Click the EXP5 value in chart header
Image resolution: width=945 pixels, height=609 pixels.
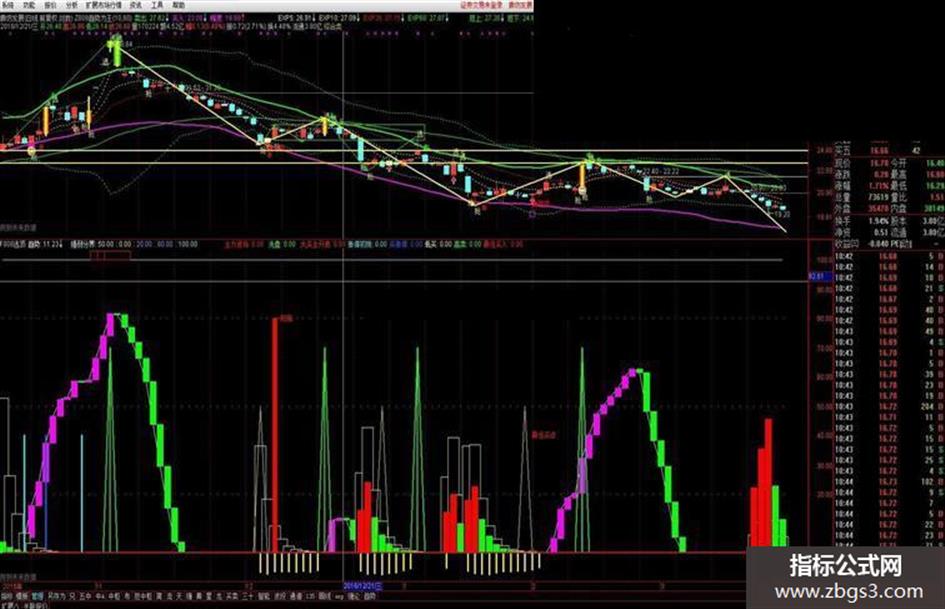point(295,19)
